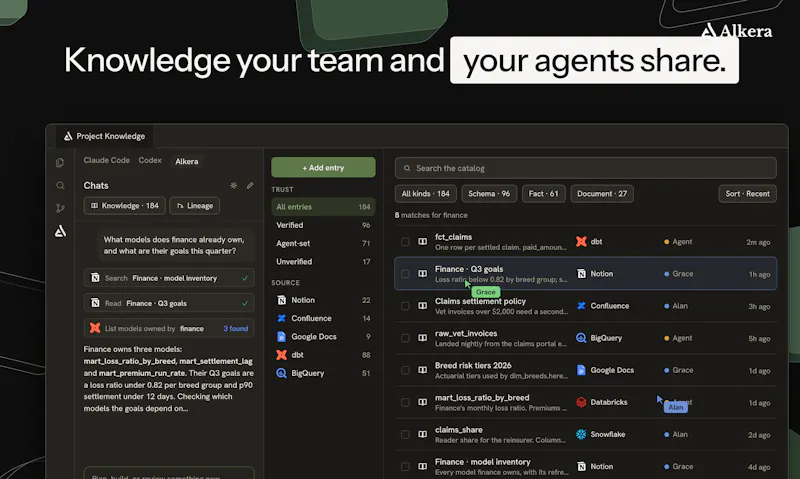Click the book icon on claims_share row

click(422, 435)
